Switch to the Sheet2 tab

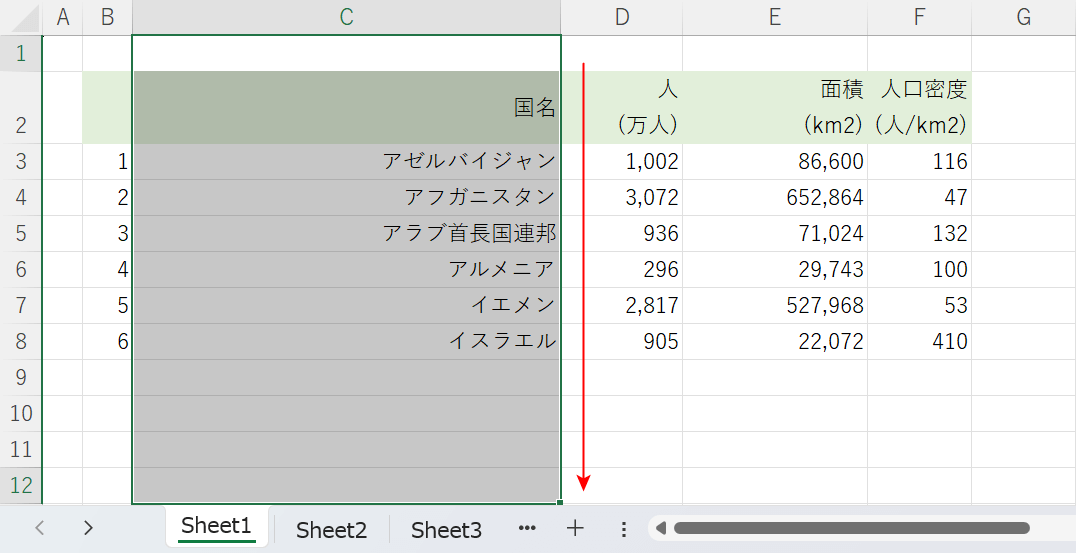click(331, 530)
